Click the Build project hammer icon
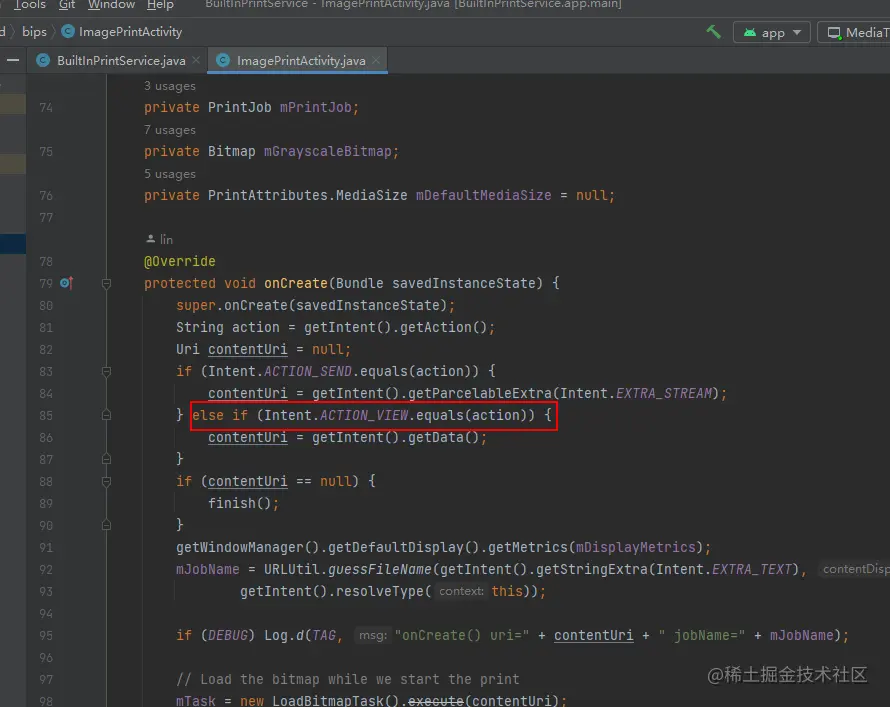 (713, 32)
